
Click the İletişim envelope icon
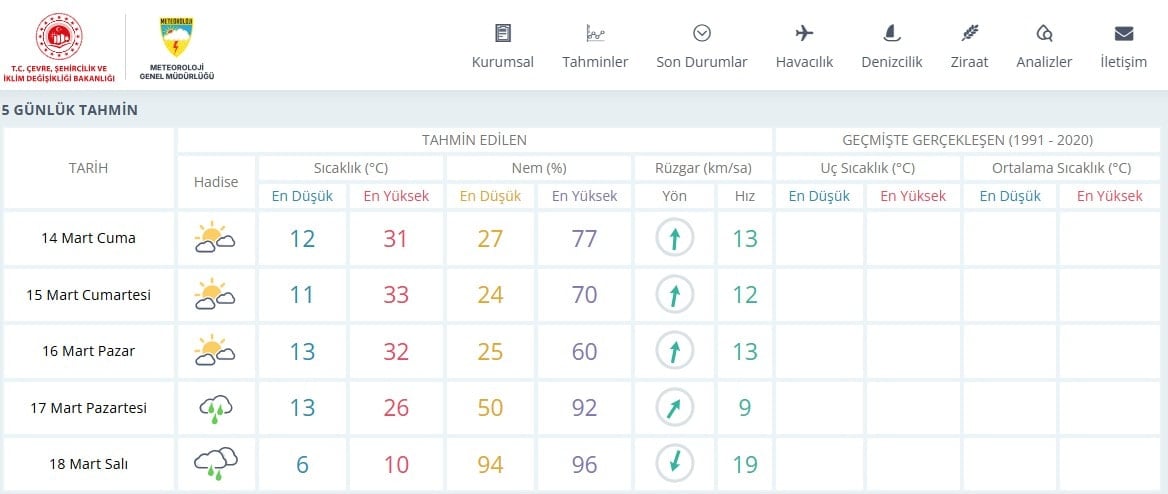click(x=1123, y=33)
